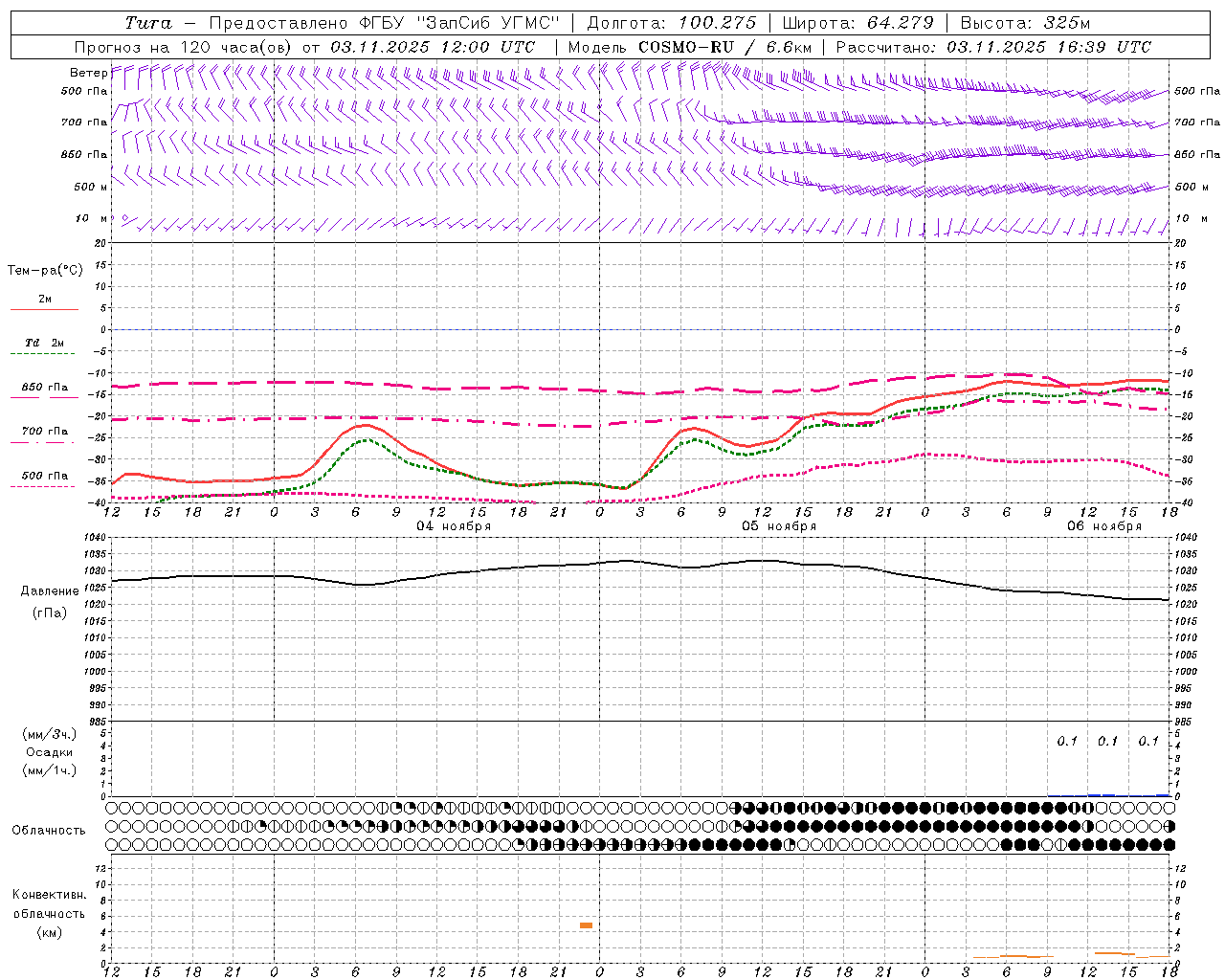
Task: Click the Высота: 325м elevation label
Action: point(1025,23)
